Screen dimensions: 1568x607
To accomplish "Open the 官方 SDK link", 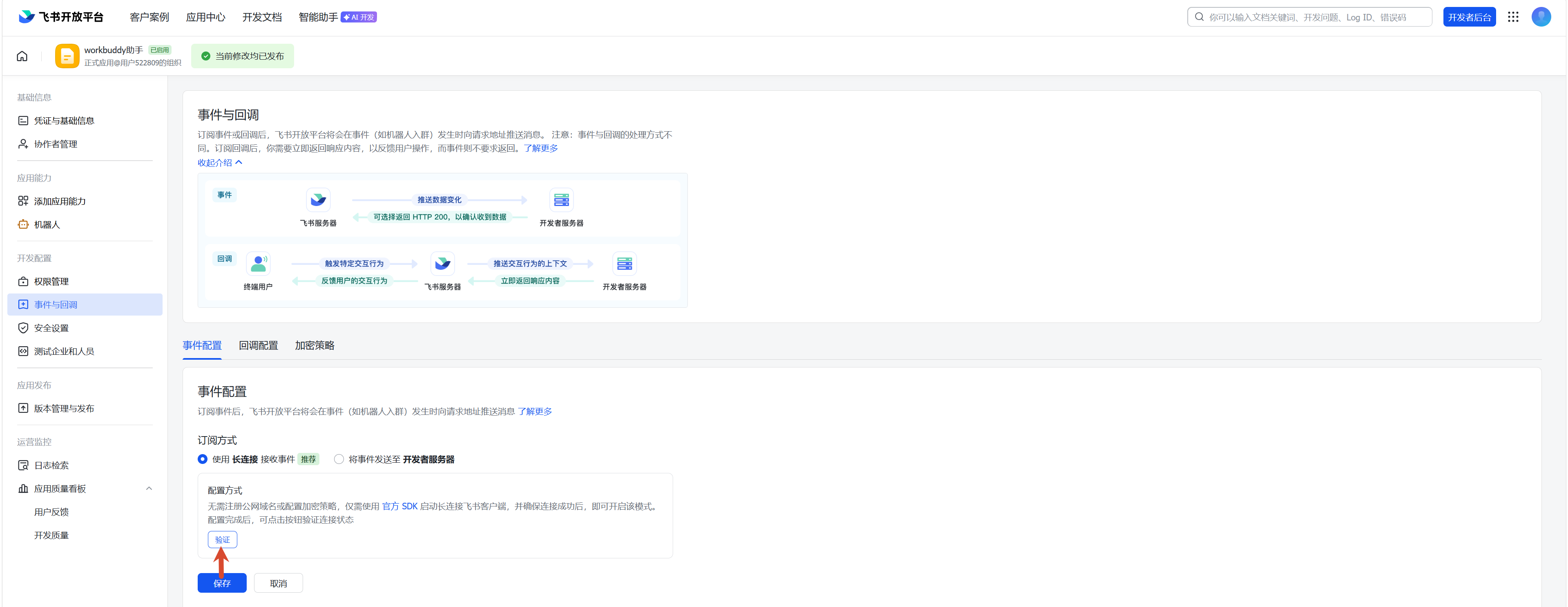I will [399, 506].
